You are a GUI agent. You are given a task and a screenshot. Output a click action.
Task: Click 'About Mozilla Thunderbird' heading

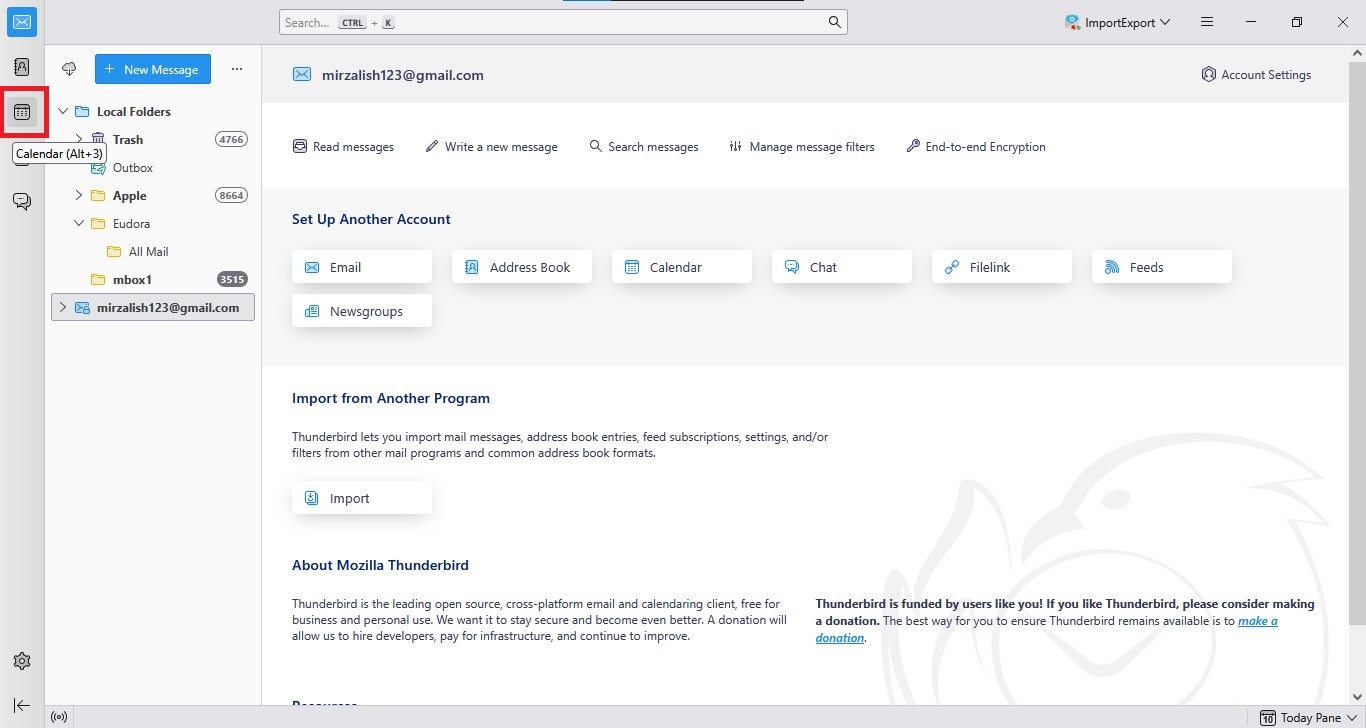pos(380,565)
